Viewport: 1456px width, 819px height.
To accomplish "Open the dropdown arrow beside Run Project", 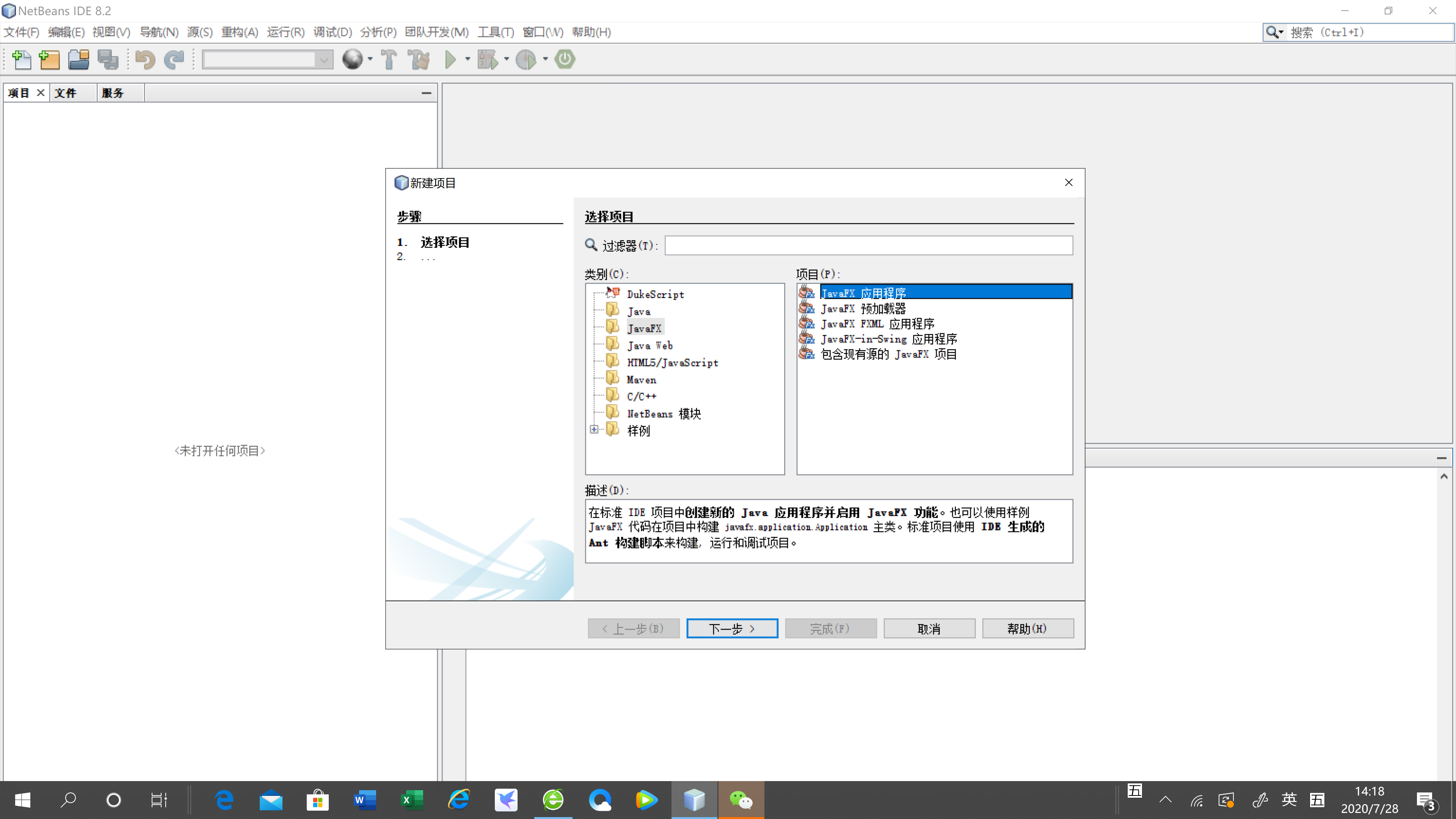I will click(468, 60).
